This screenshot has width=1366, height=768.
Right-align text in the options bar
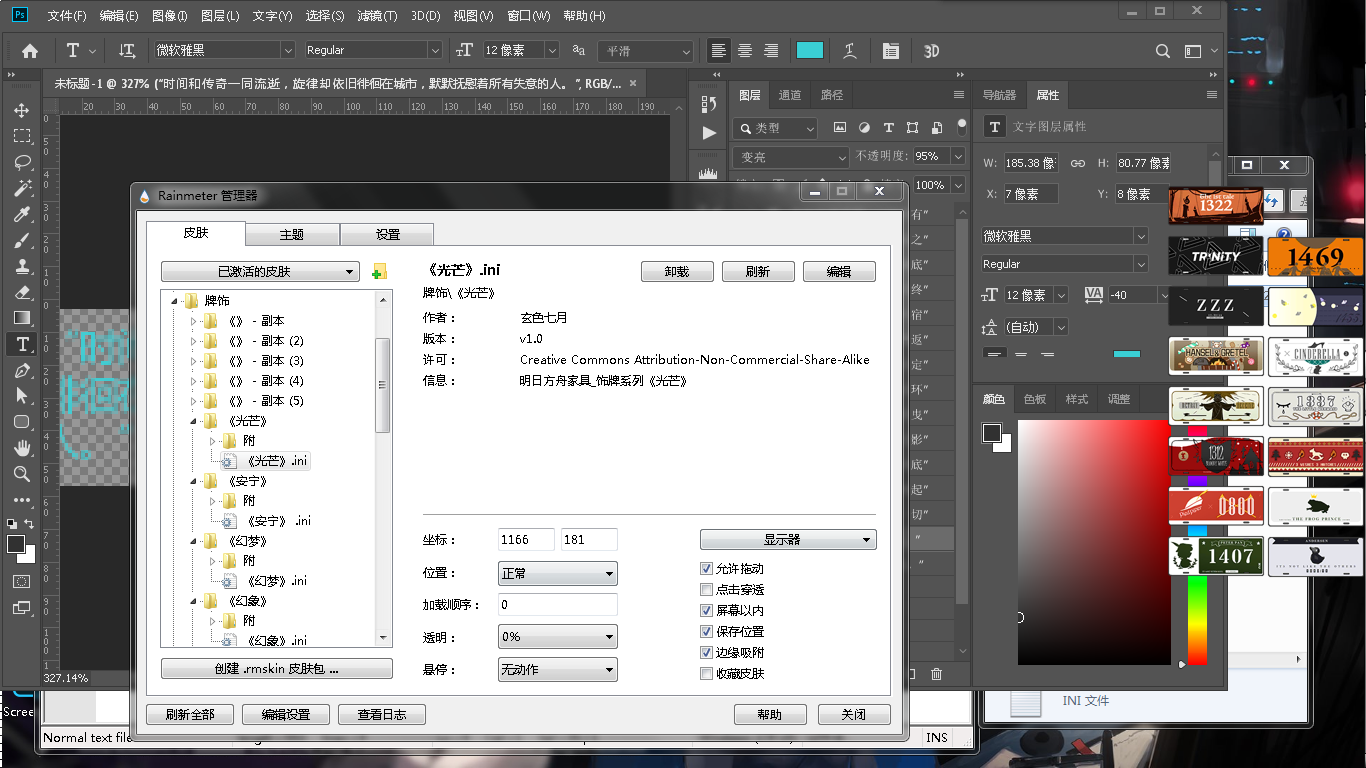[771, 50]
